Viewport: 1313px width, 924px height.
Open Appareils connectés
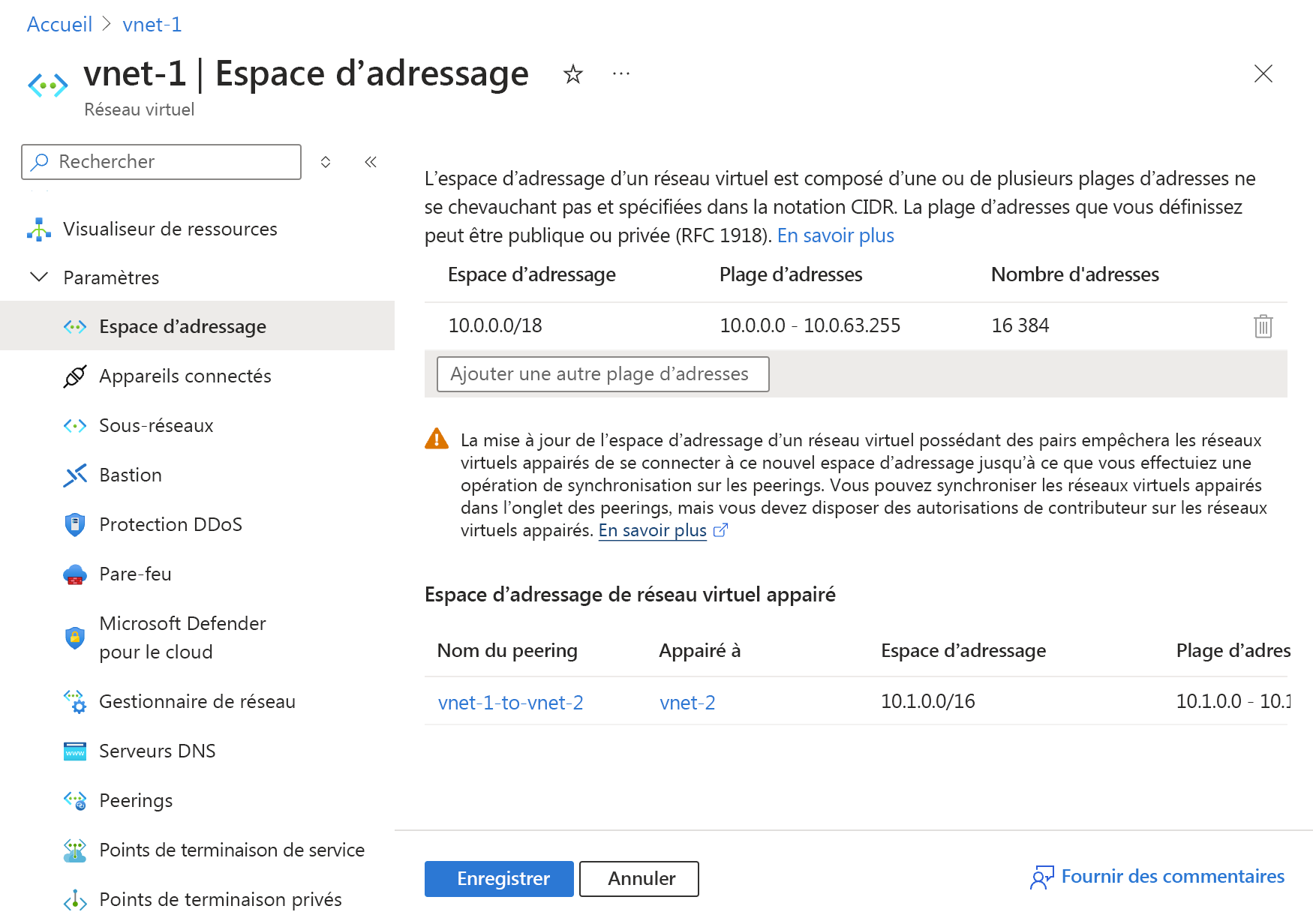[x=185, y=376]
